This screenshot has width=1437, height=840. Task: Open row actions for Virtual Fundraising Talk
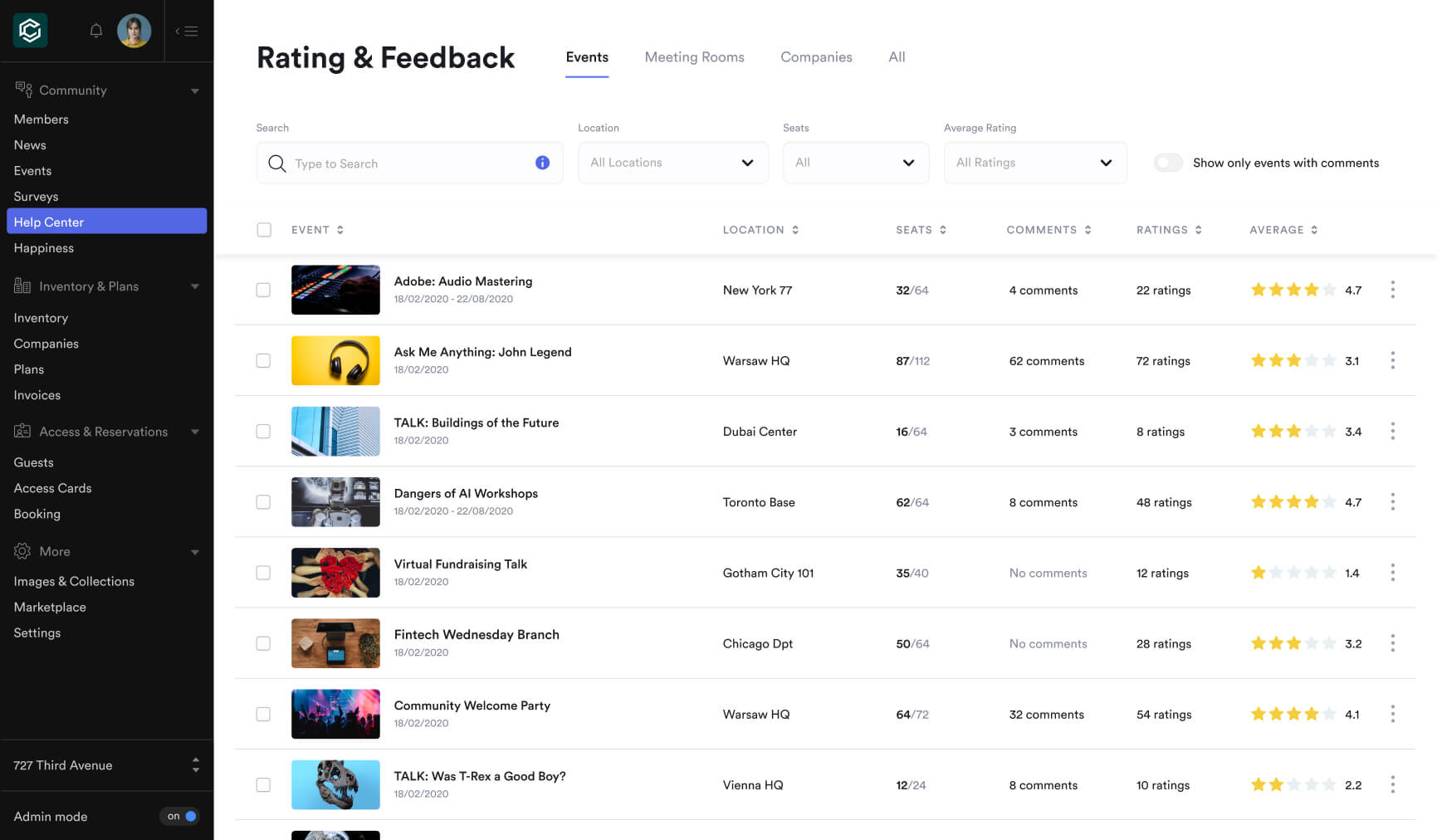pos(1392,572)
